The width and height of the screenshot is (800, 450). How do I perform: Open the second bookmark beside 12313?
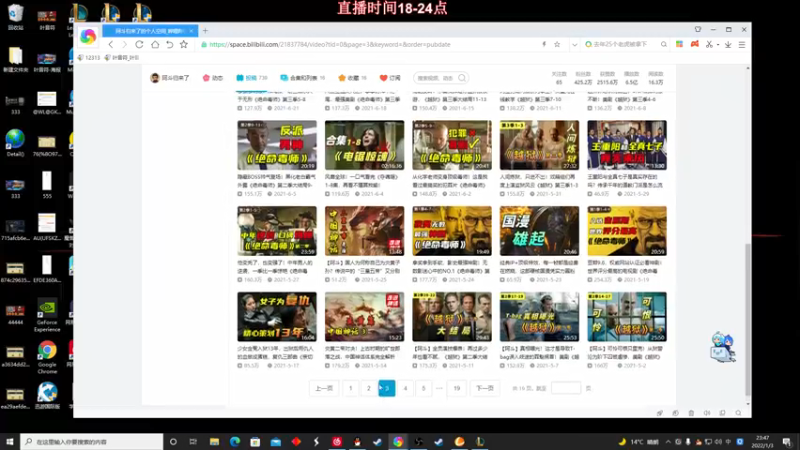(121, 58)
